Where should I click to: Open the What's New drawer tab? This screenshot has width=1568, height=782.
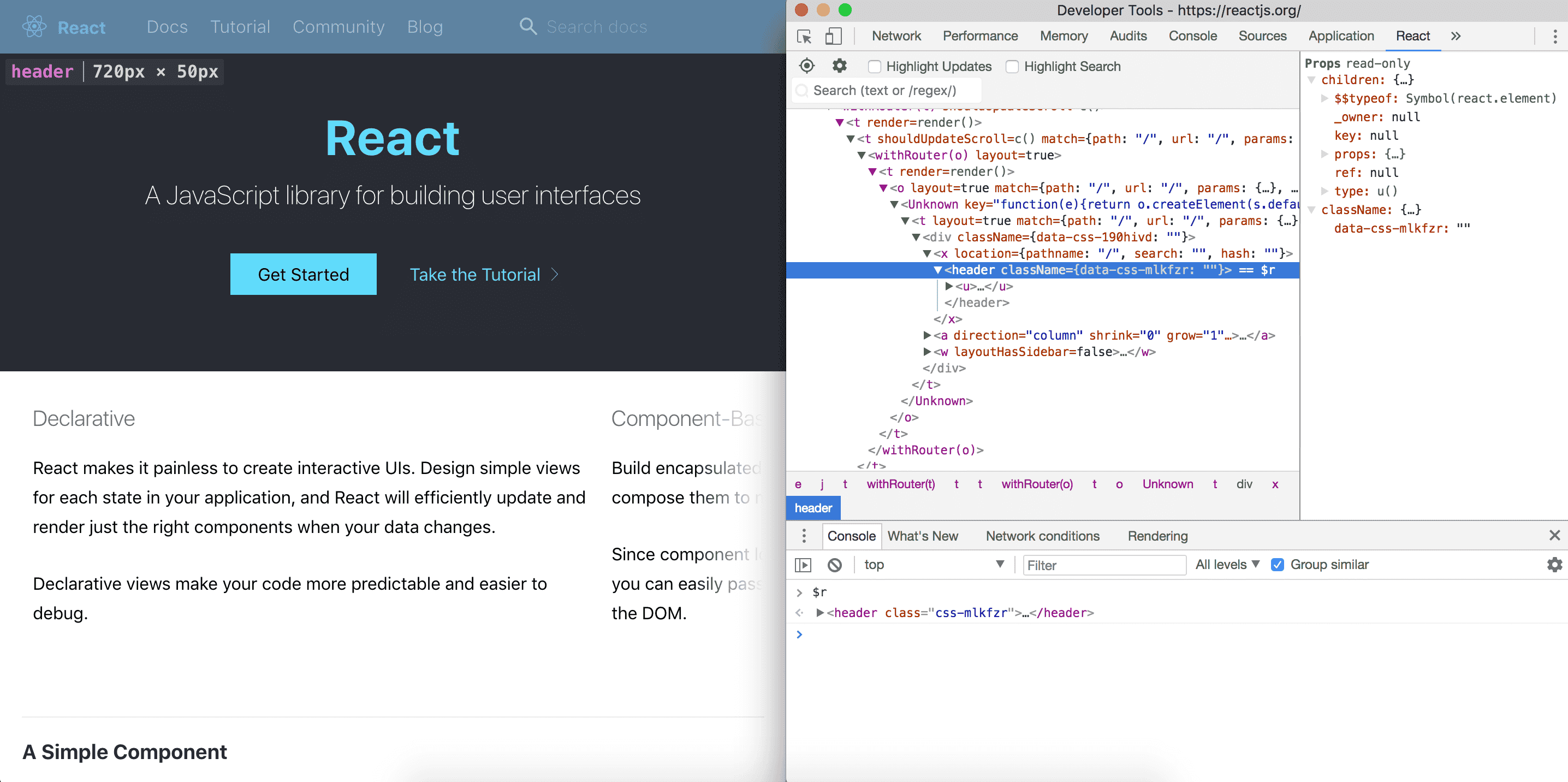pyautogui.click(x=922, y=536)
